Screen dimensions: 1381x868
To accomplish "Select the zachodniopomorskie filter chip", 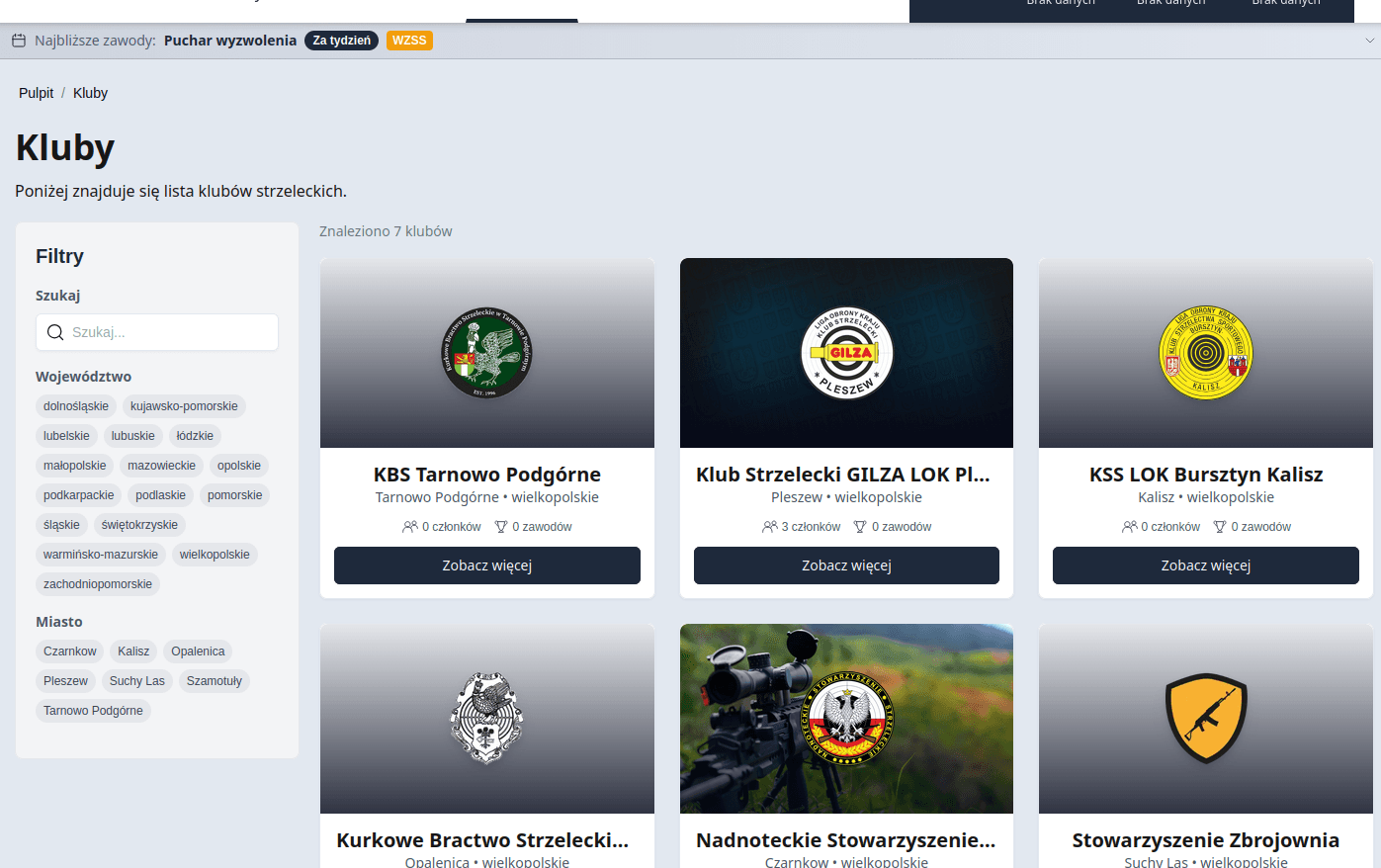I will 98,584.
